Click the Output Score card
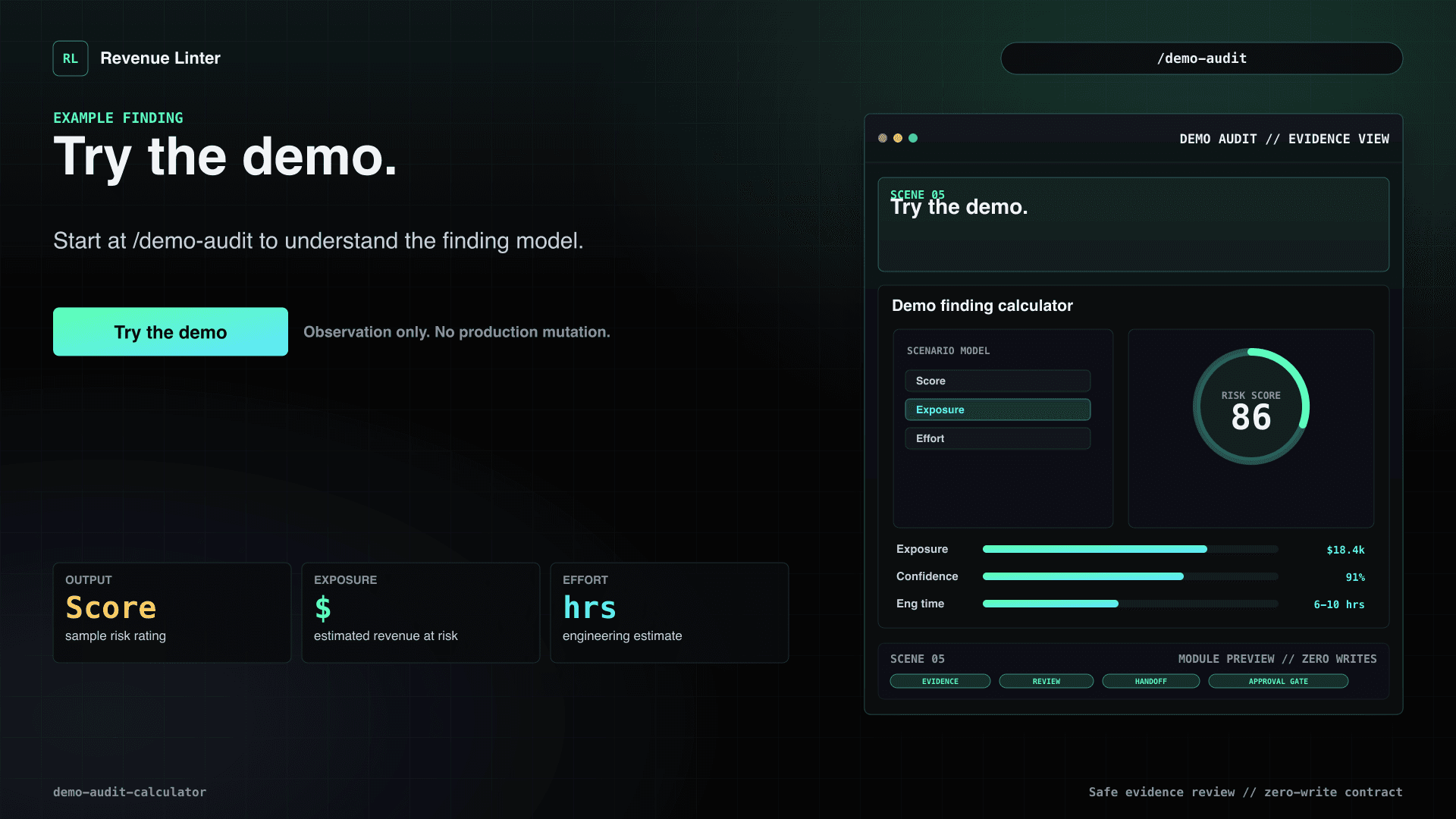The width and height of the screenshot is (1456, 819). point(172,613)
